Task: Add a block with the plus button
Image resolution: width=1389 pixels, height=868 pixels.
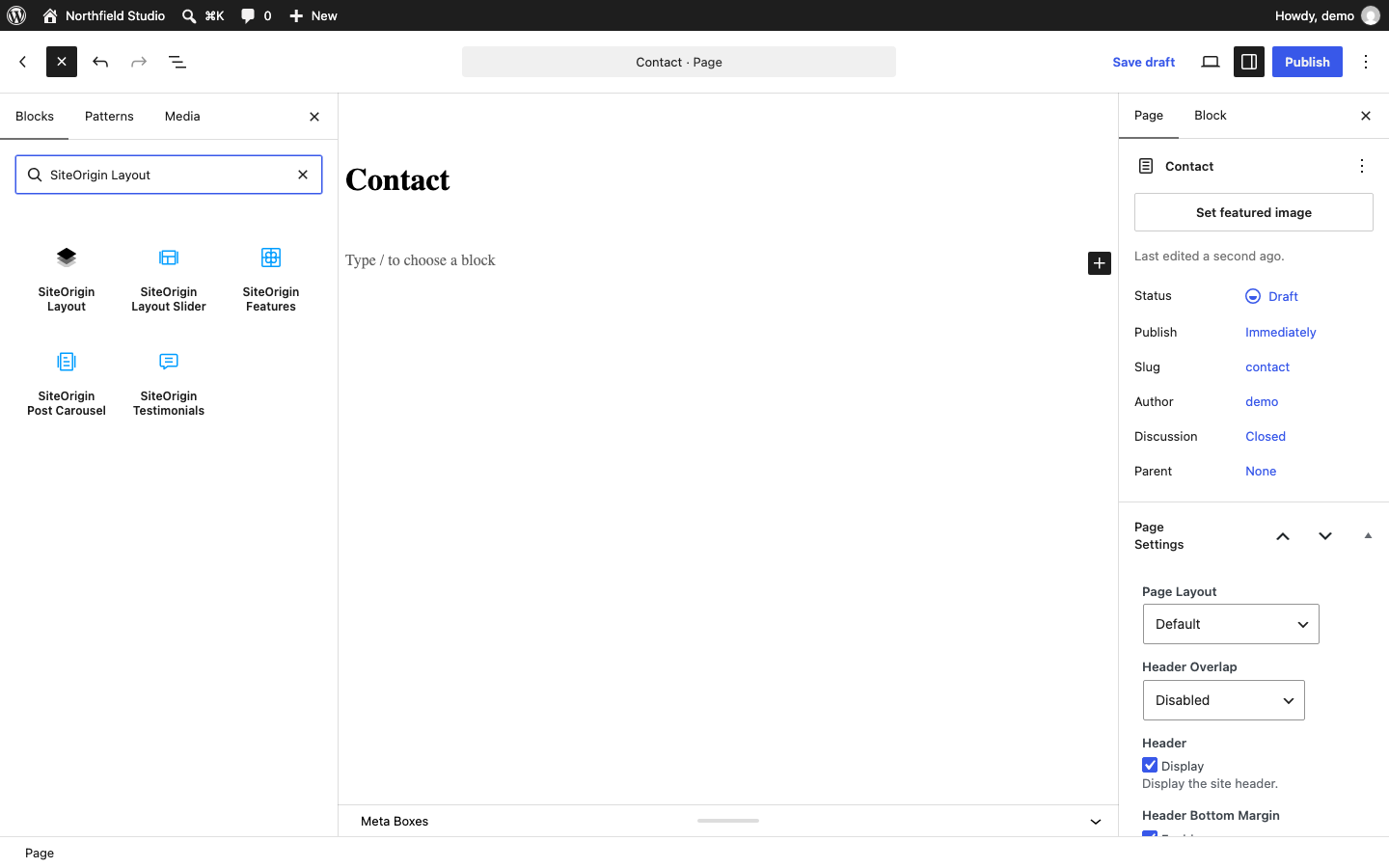Action: pos(1100,263)
